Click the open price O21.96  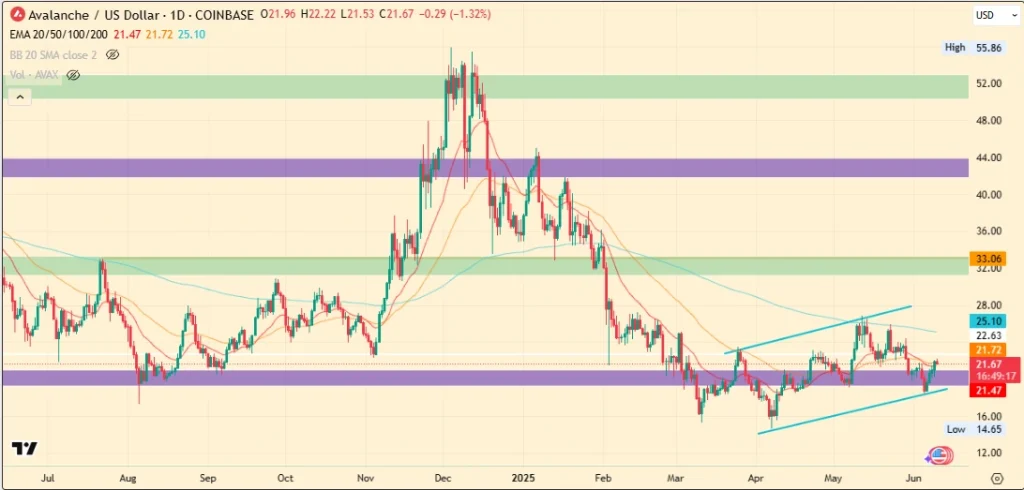pyautogui.click(x=277, y=14)
